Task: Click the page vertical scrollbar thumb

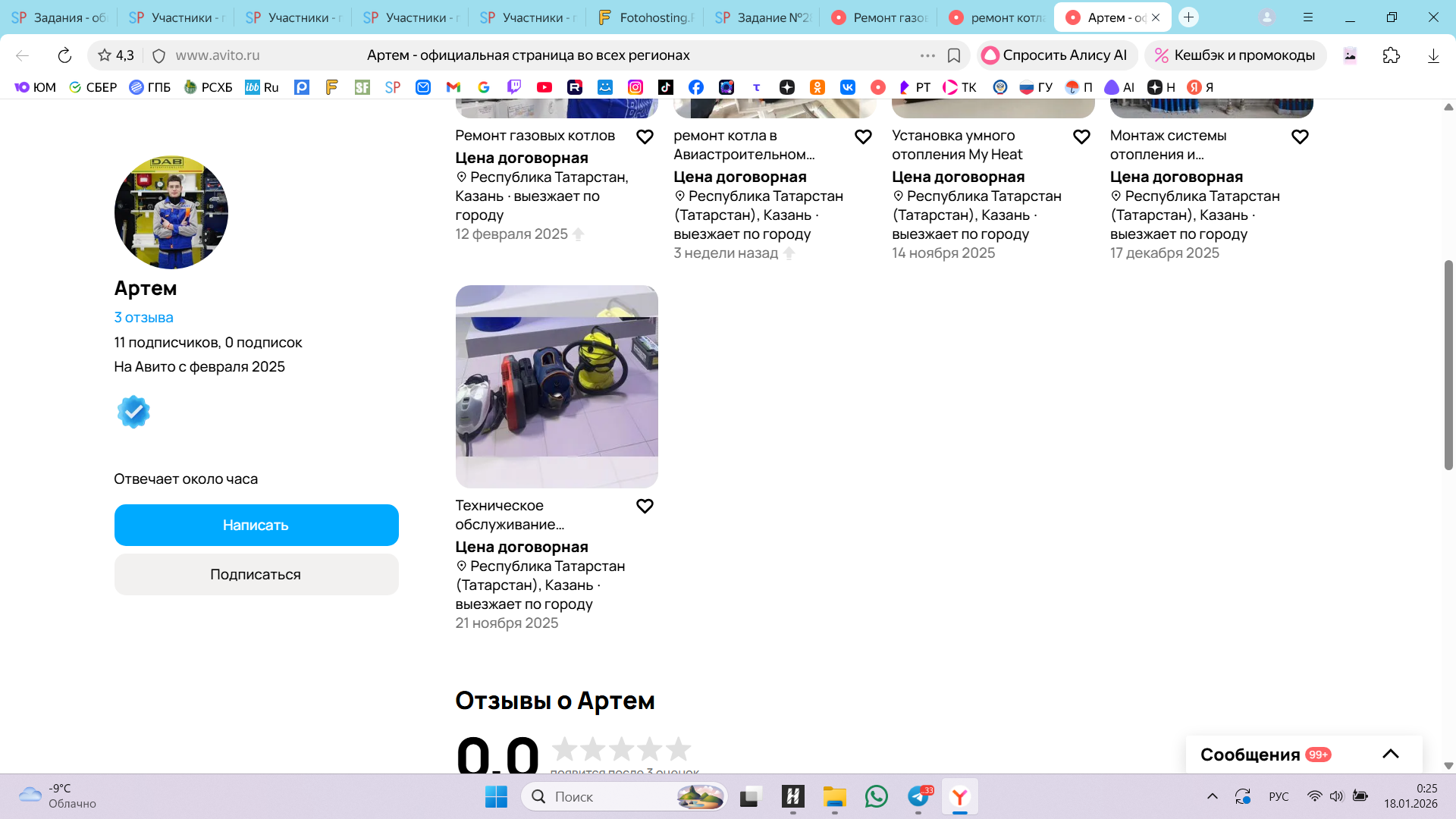Action: (x=1448, y=364)
